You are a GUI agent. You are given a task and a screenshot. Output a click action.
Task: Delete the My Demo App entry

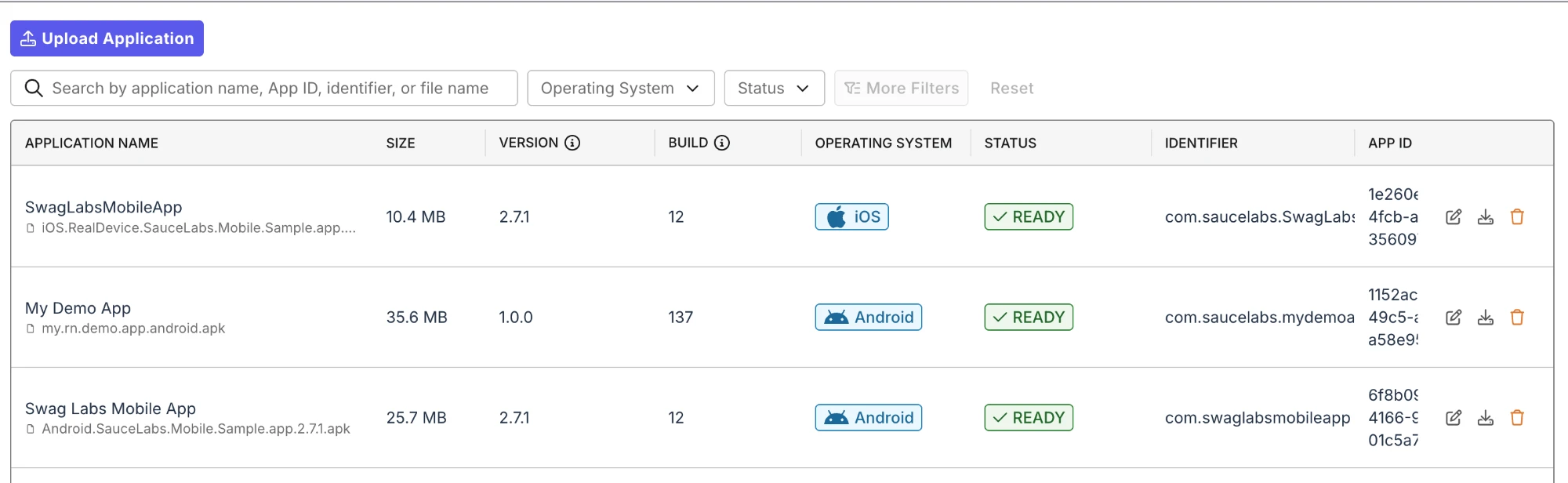(1517, 318)
